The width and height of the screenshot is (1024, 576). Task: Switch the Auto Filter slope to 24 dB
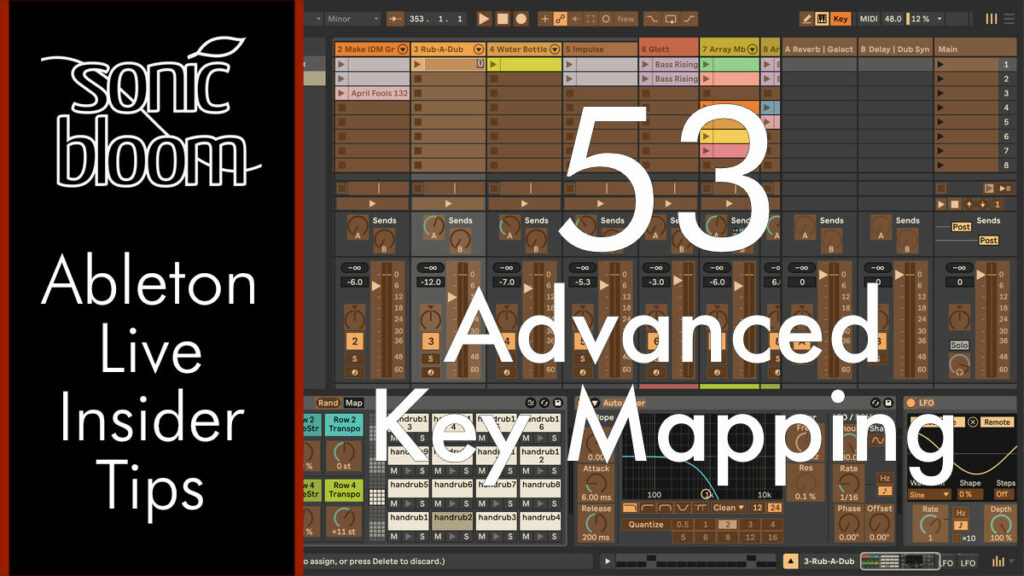click(x=777, y=508)
